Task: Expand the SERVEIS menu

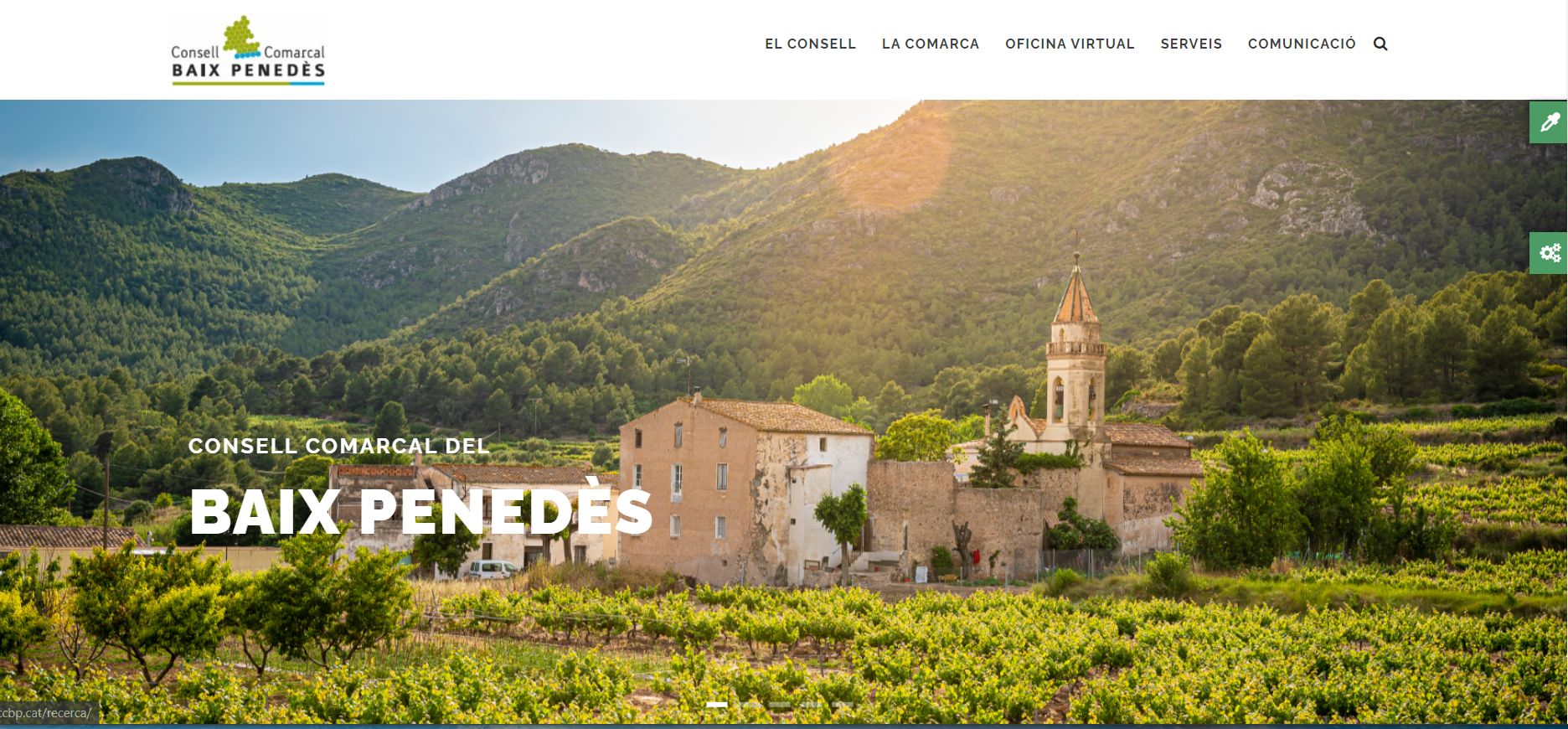Action: pos(1191,44)
